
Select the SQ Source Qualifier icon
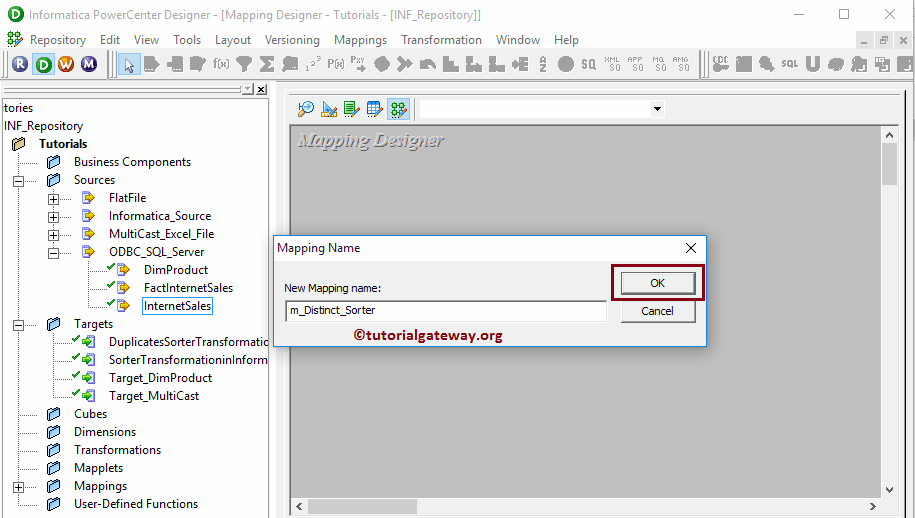click(589, 64)
